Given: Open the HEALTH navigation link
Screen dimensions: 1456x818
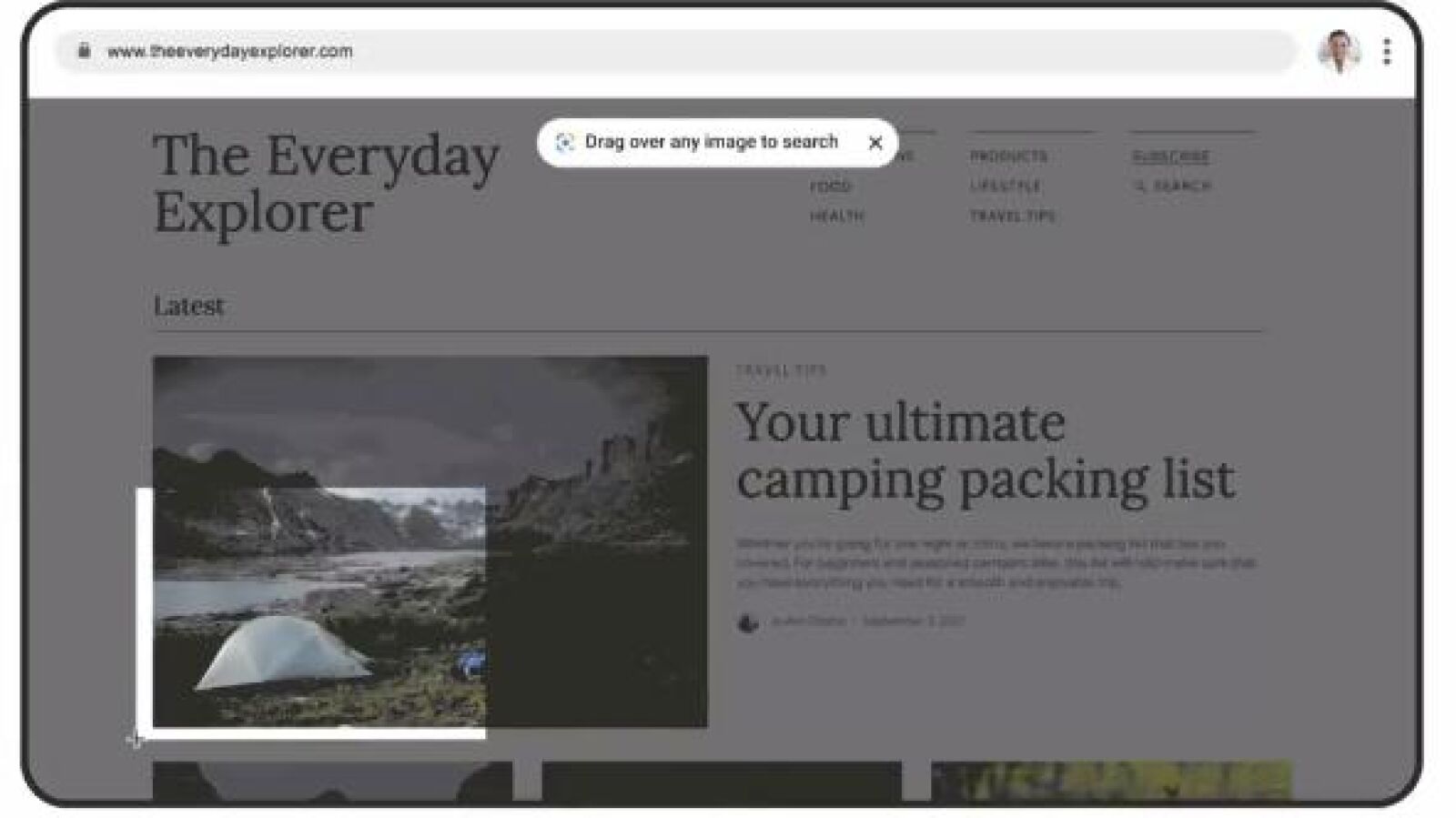Looking at the screenshot, I should pos(837,216).
